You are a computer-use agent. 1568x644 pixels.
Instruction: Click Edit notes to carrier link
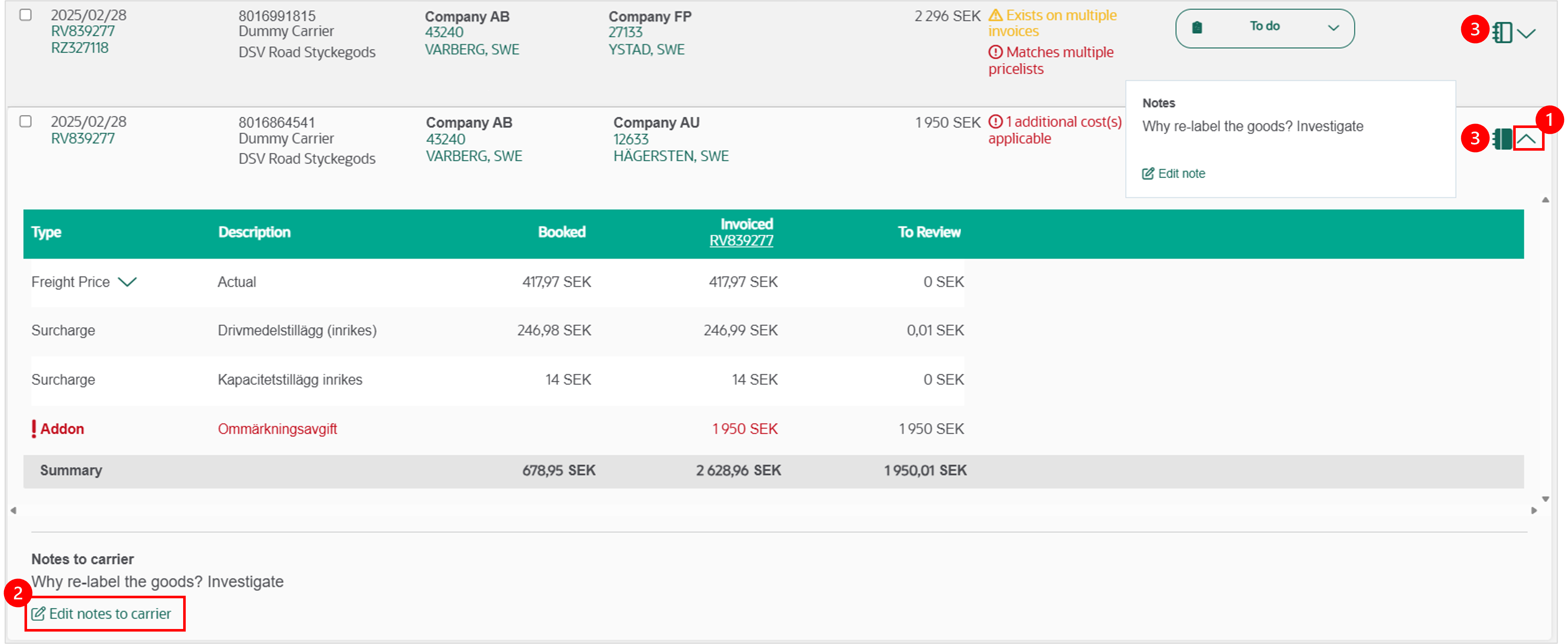(x=102, y=614)
